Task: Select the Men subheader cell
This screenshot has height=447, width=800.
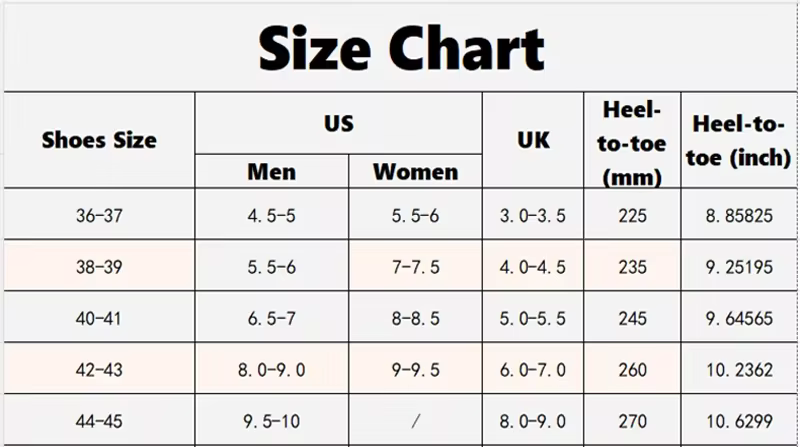Action: click(272, 171)
